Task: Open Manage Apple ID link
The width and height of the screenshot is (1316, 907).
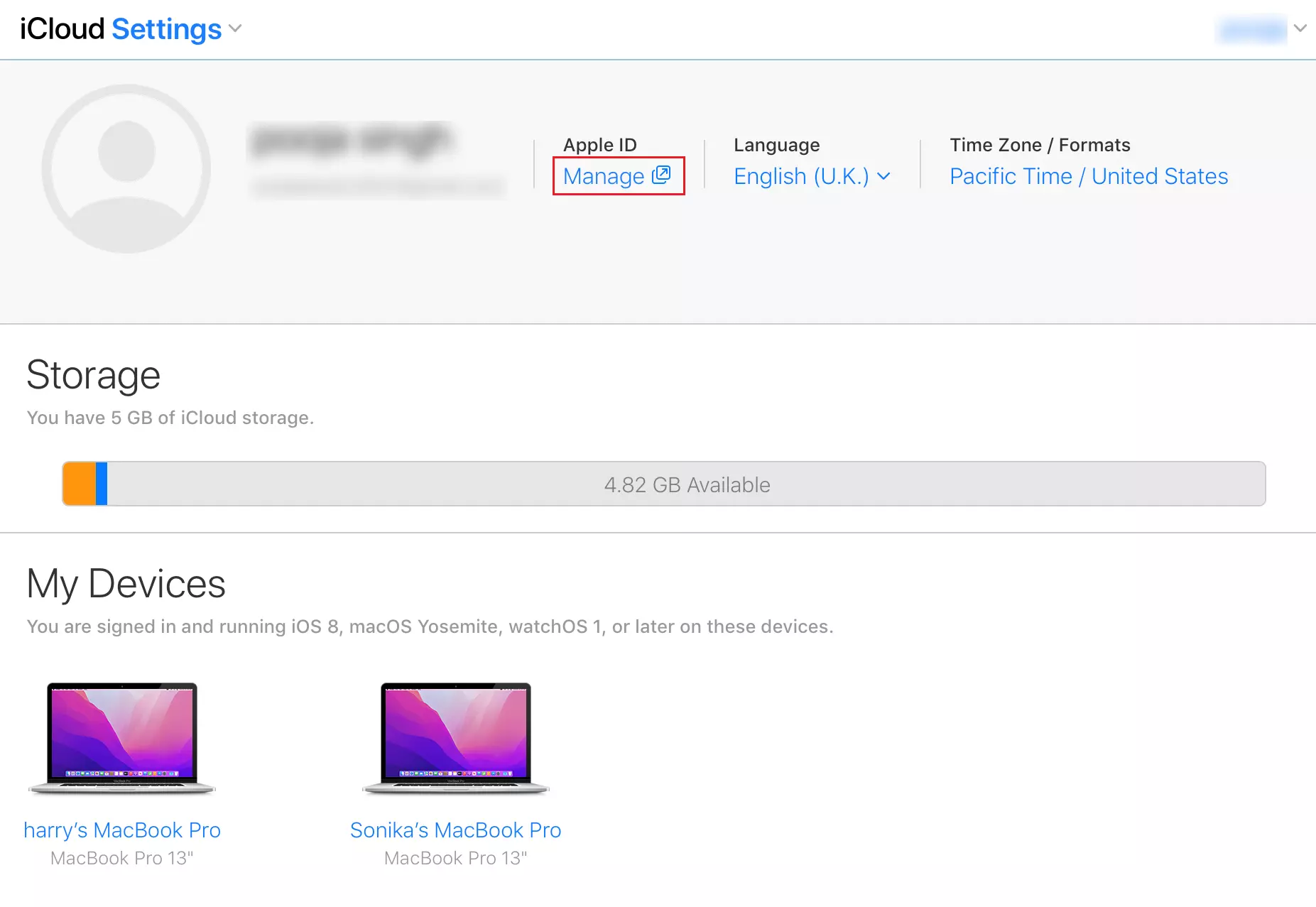Action: coord(617,176)
